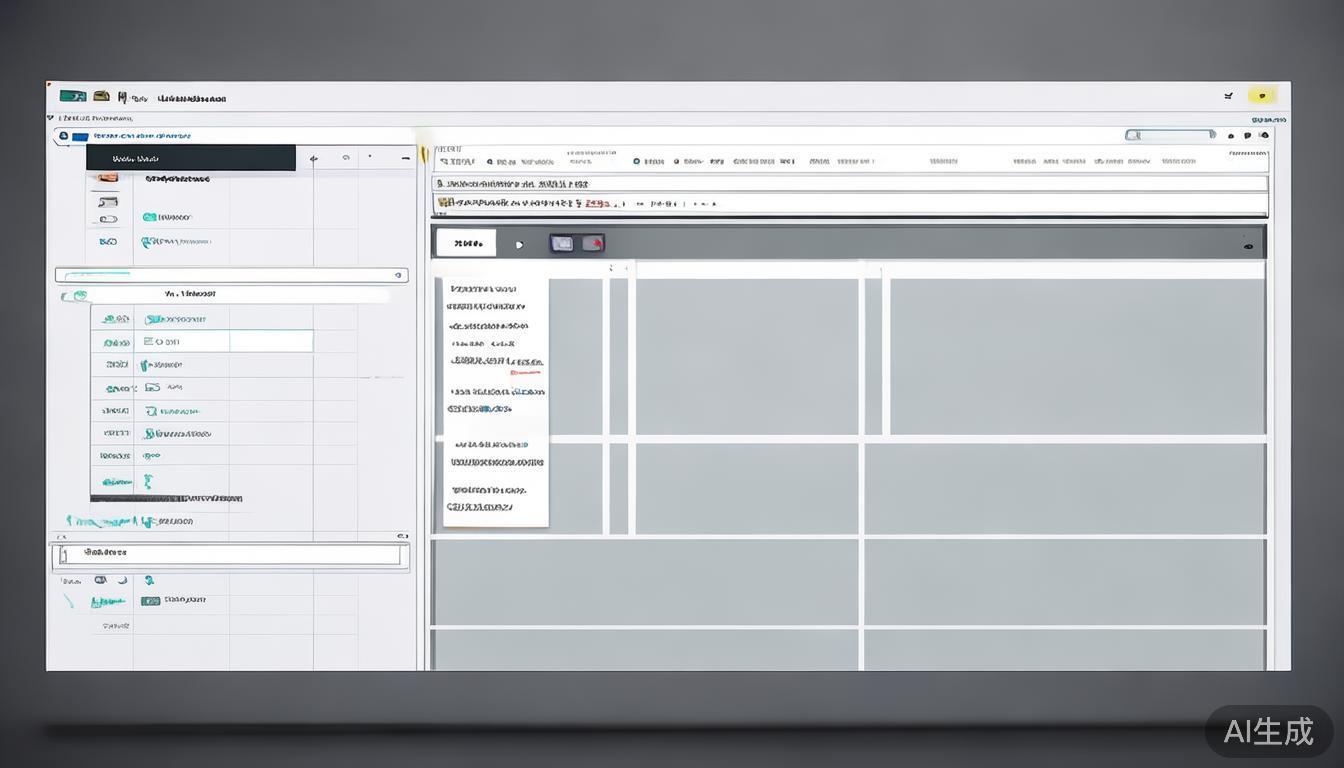
Task: Collapse the left panel using the dash icon
Action: (405, 158)
